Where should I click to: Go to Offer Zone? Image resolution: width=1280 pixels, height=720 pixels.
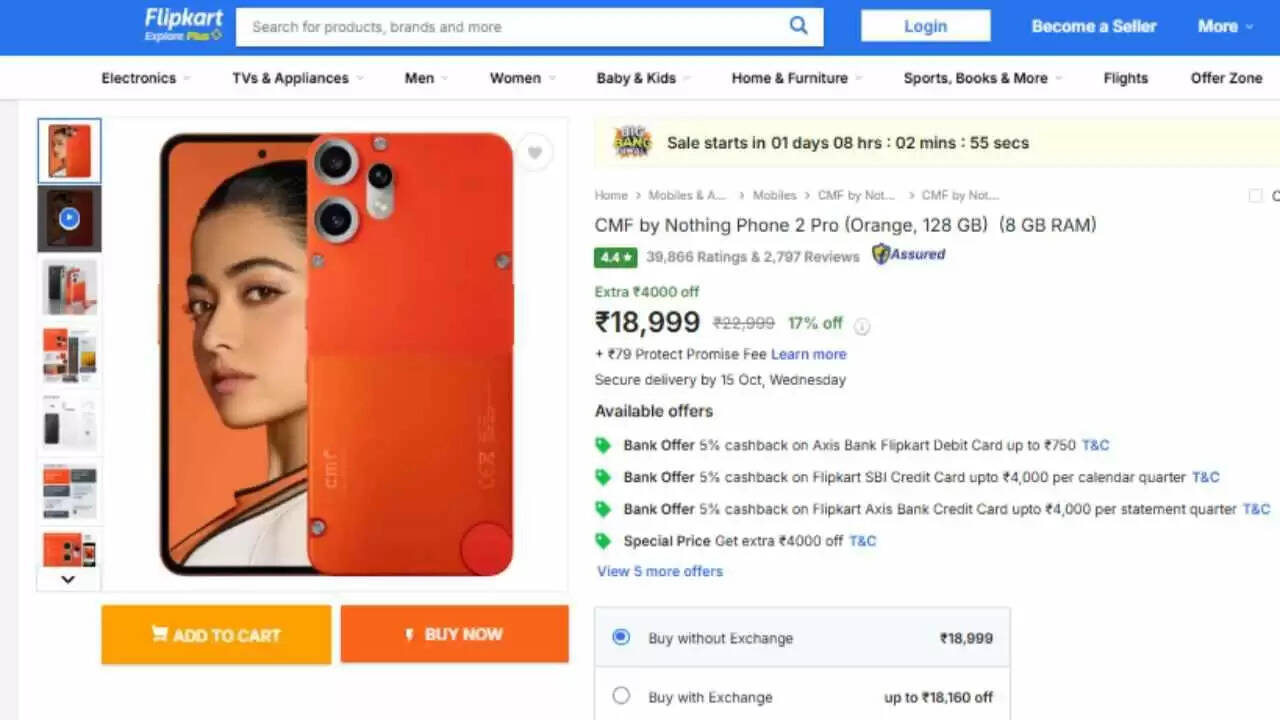click(x=1226, y=78)
